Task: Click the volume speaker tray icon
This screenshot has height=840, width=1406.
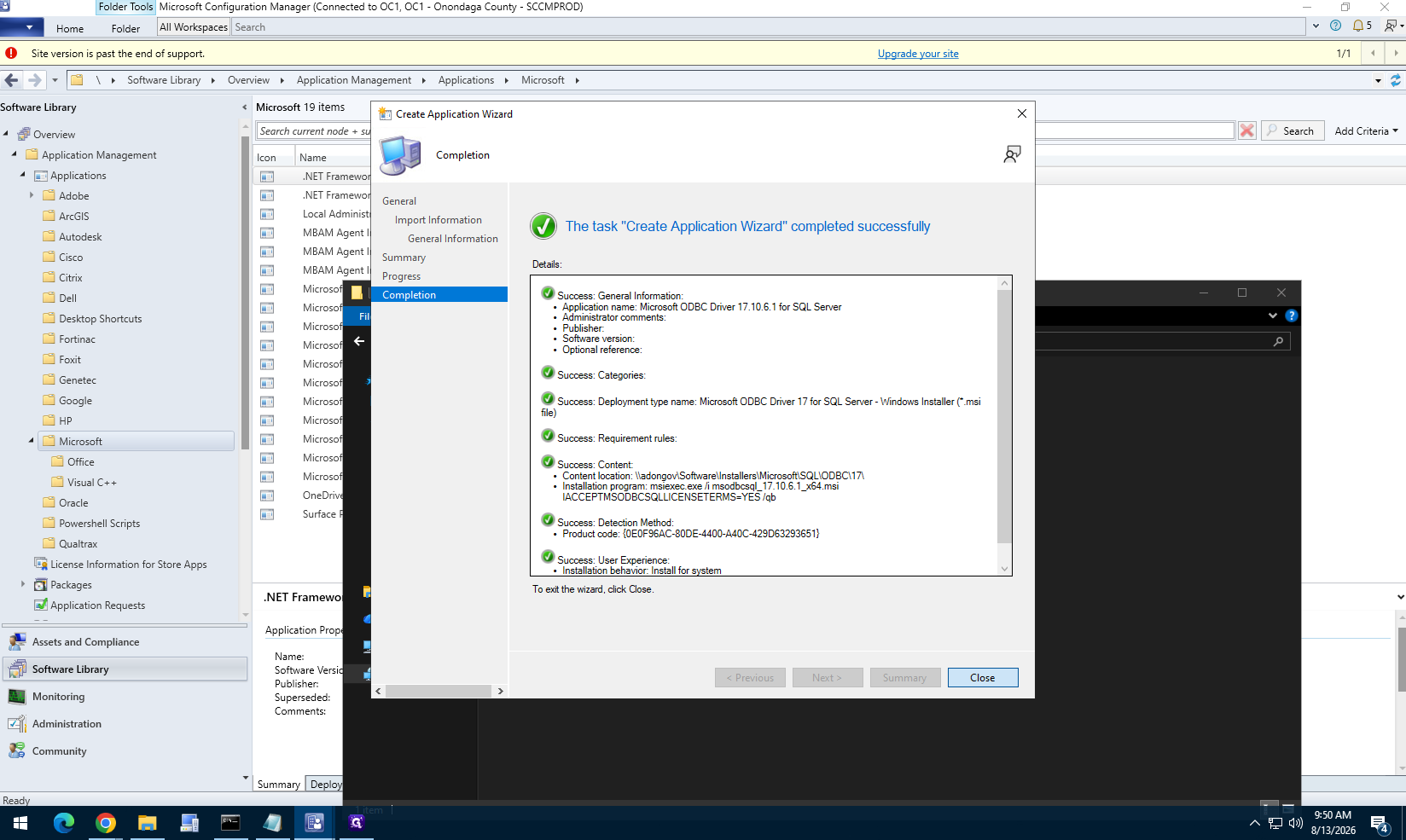Action: (1296, 824)
